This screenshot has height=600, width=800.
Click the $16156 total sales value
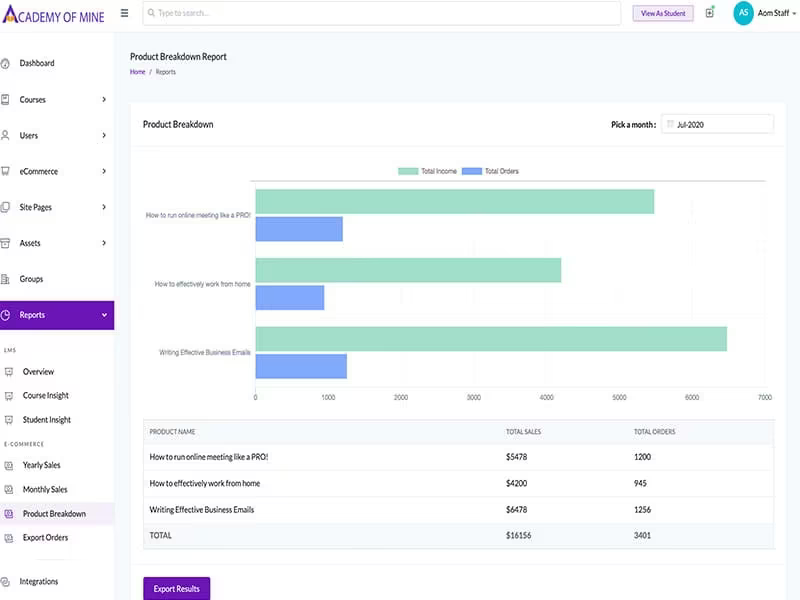click(518, 535)
